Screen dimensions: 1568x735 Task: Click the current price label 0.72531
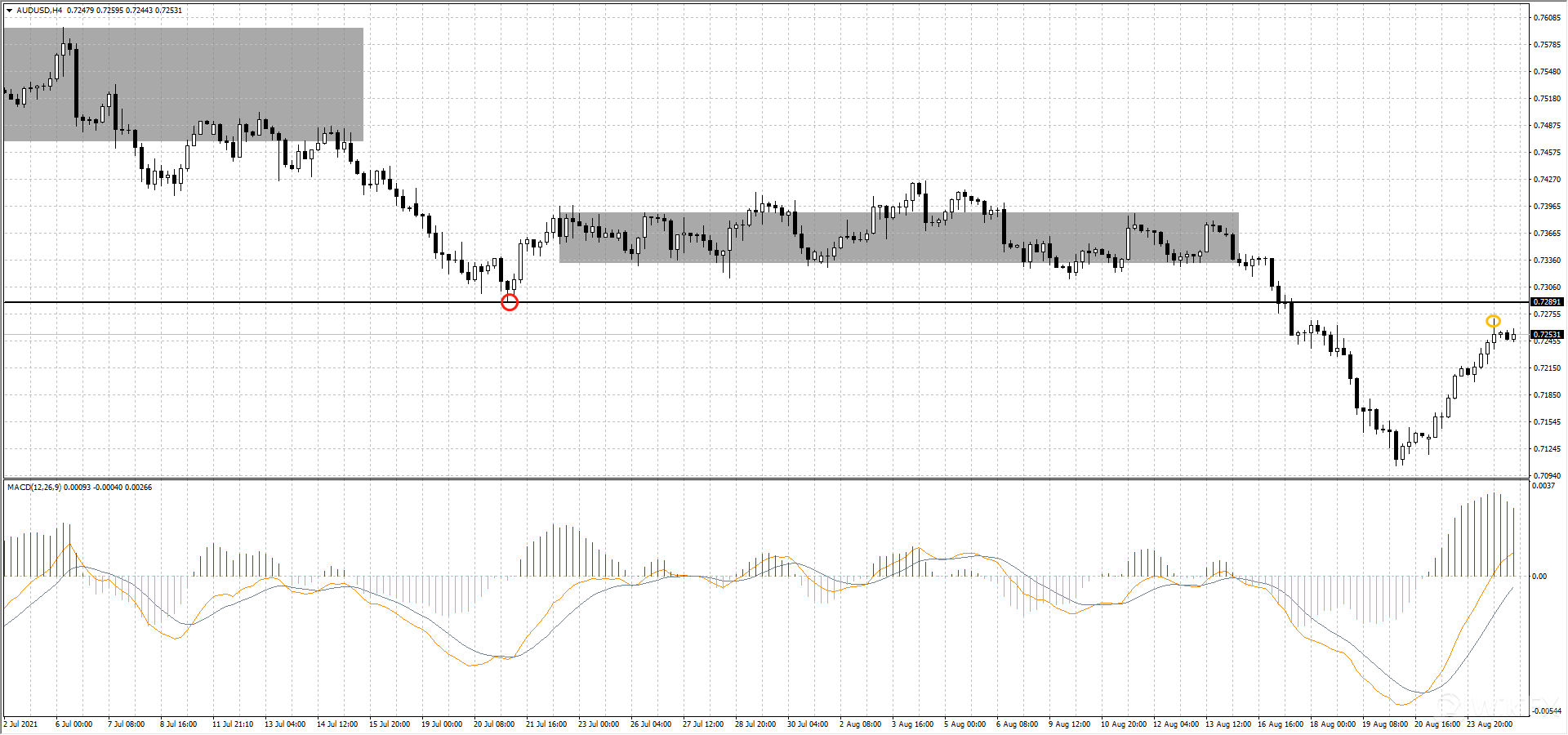[x=1547, y=335]
